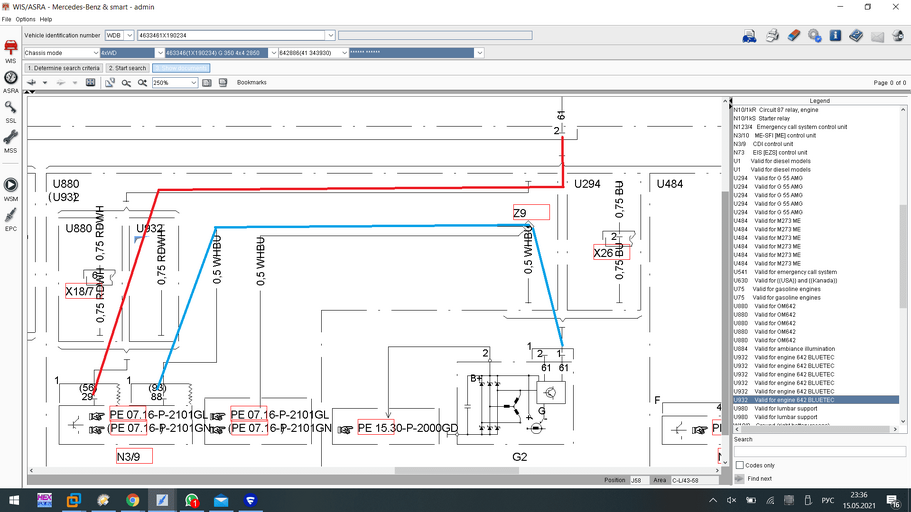911x512 pixels.
Task: Open the Options menu
Action: [26, 19]
